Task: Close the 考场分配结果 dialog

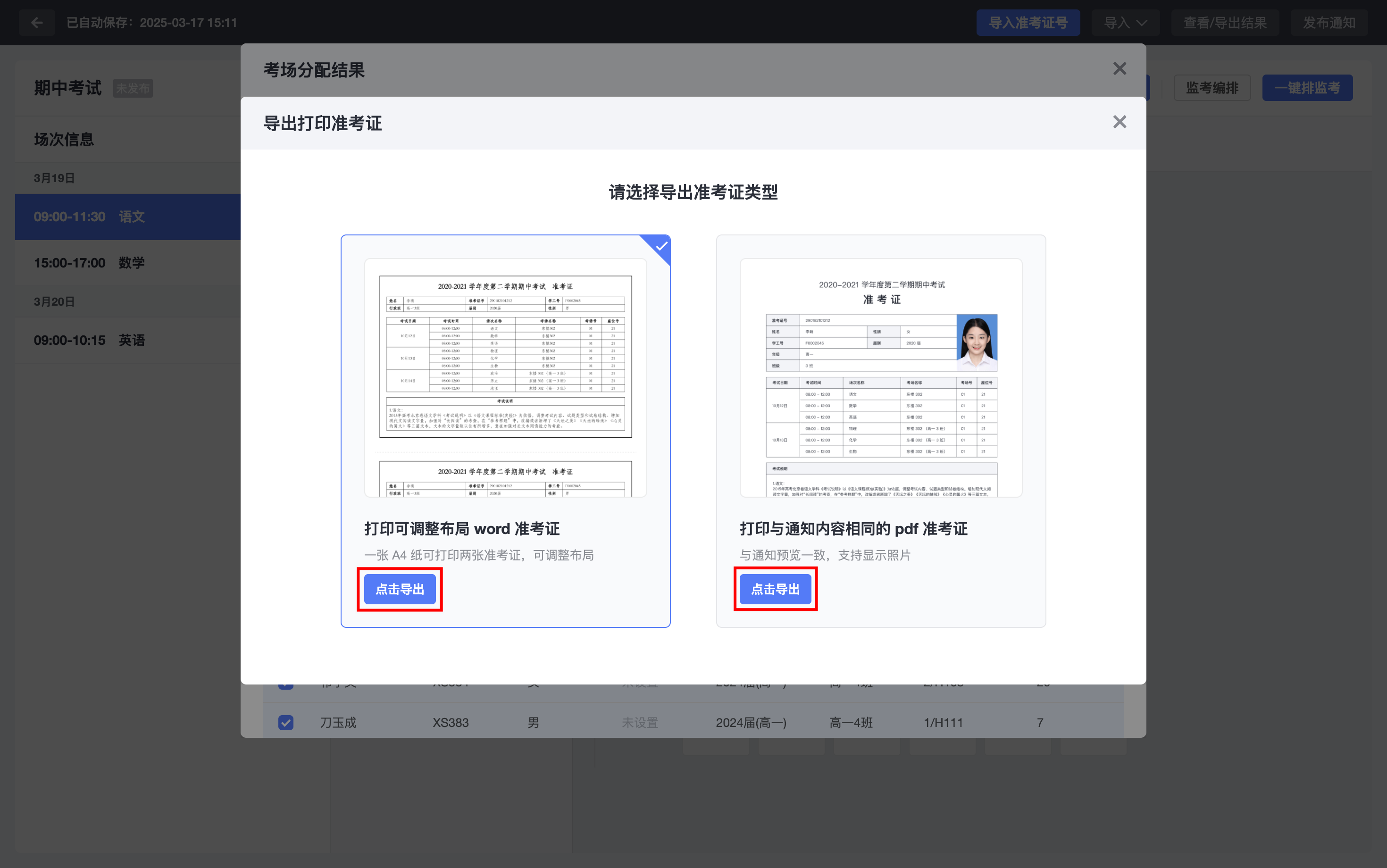Action: coord(1120,69)
